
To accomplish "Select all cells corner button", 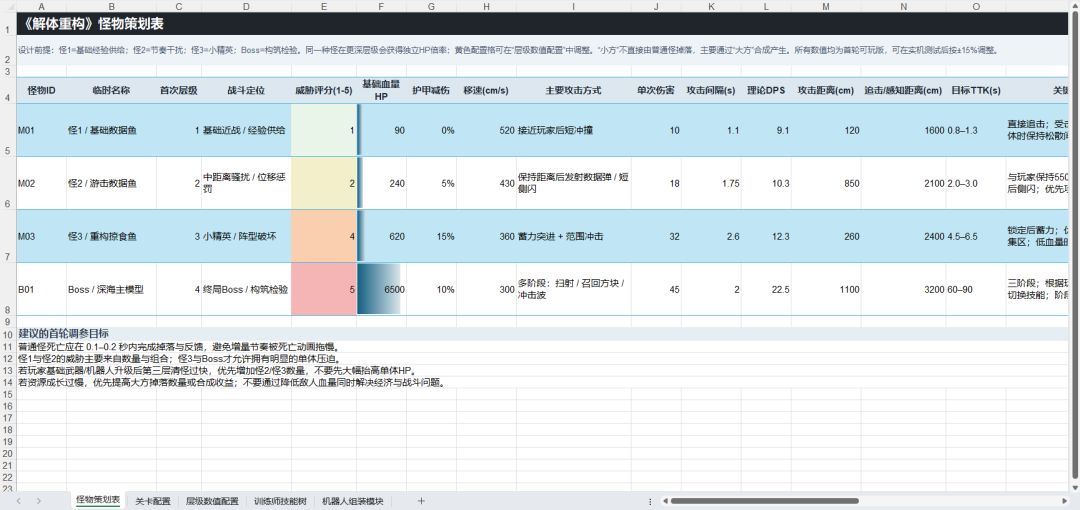I will point(8,6).
